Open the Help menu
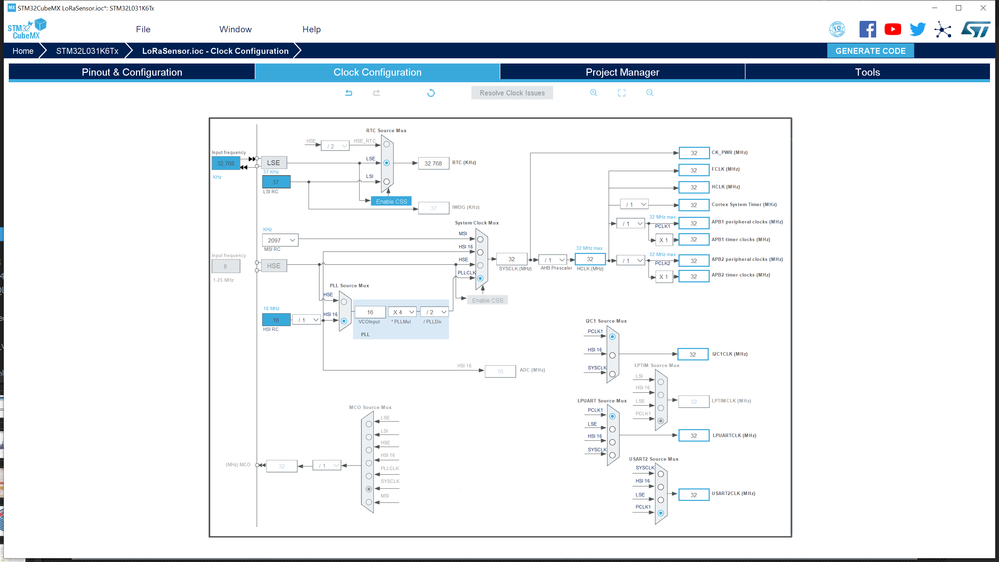The width and height of the screenshot is (999, 562). pos(312,29)
